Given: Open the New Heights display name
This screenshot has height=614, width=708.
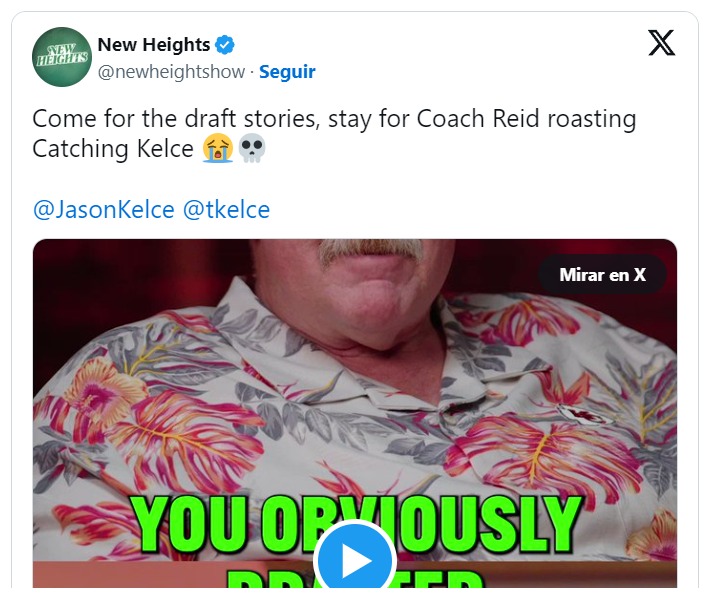Looking at the screenshot, I should click(154, 45).
